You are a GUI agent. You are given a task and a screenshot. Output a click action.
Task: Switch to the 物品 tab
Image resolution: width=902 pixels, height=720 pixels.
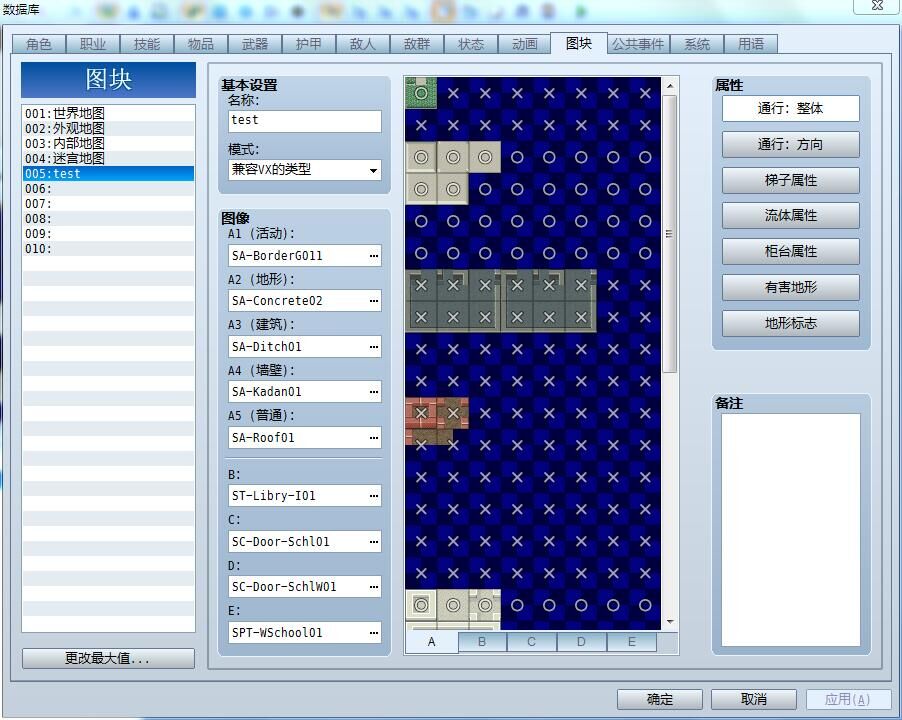pos(201,44)
